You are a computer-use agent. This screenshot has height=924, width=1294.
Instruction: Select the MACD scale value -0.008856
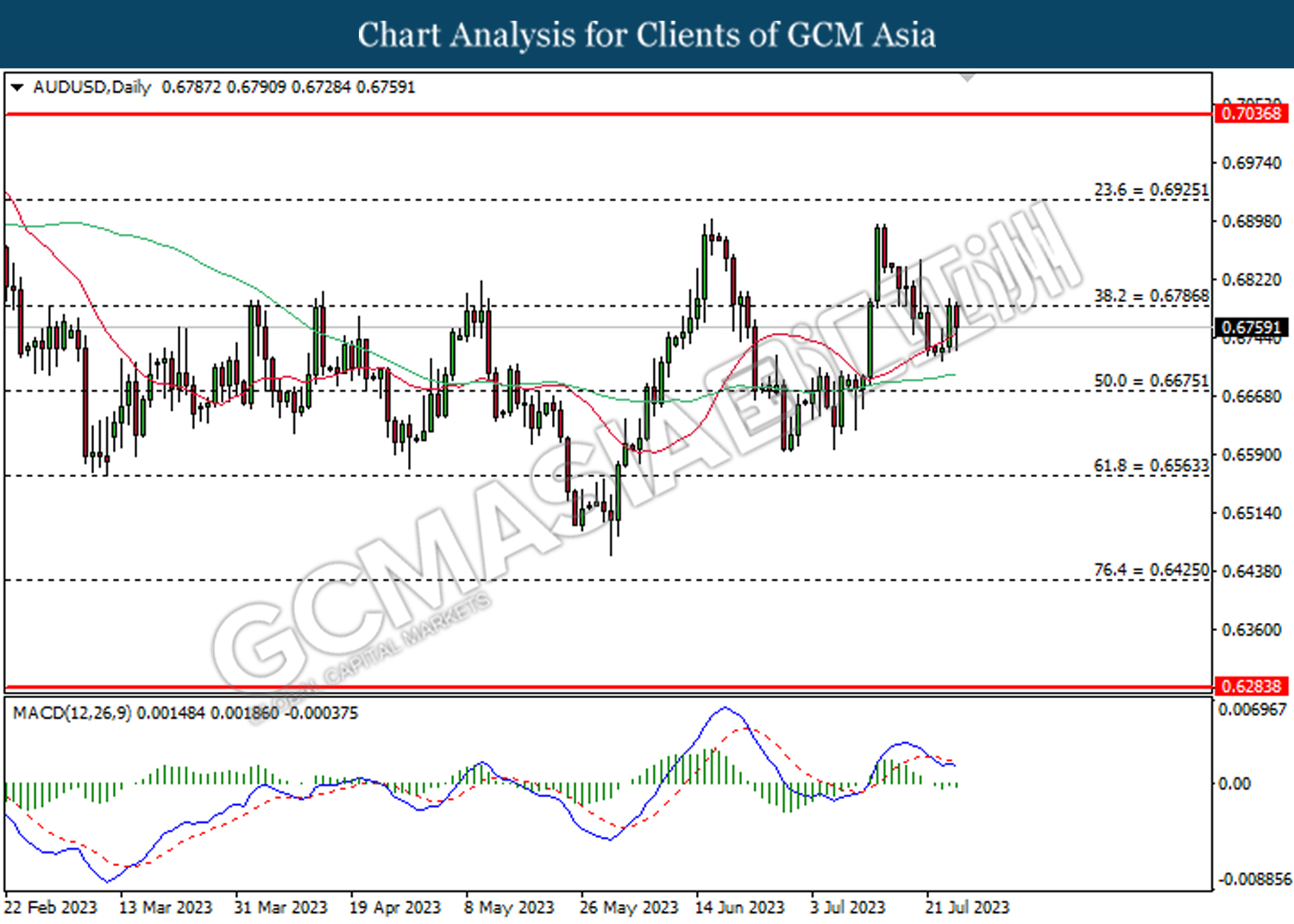pyautogui.click(x=1253, y=879)
